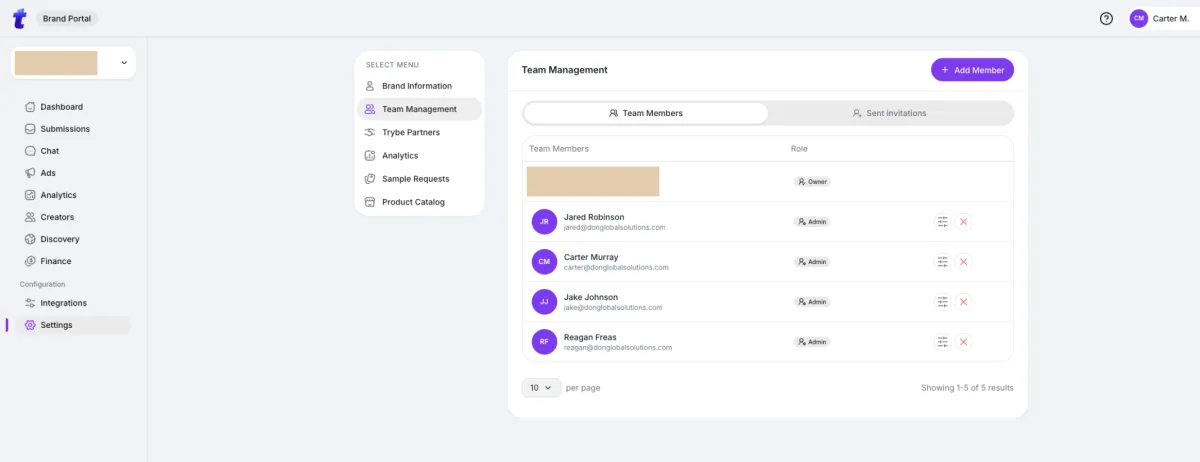Open the 10 per page dropdown

(x=541, y=387)
